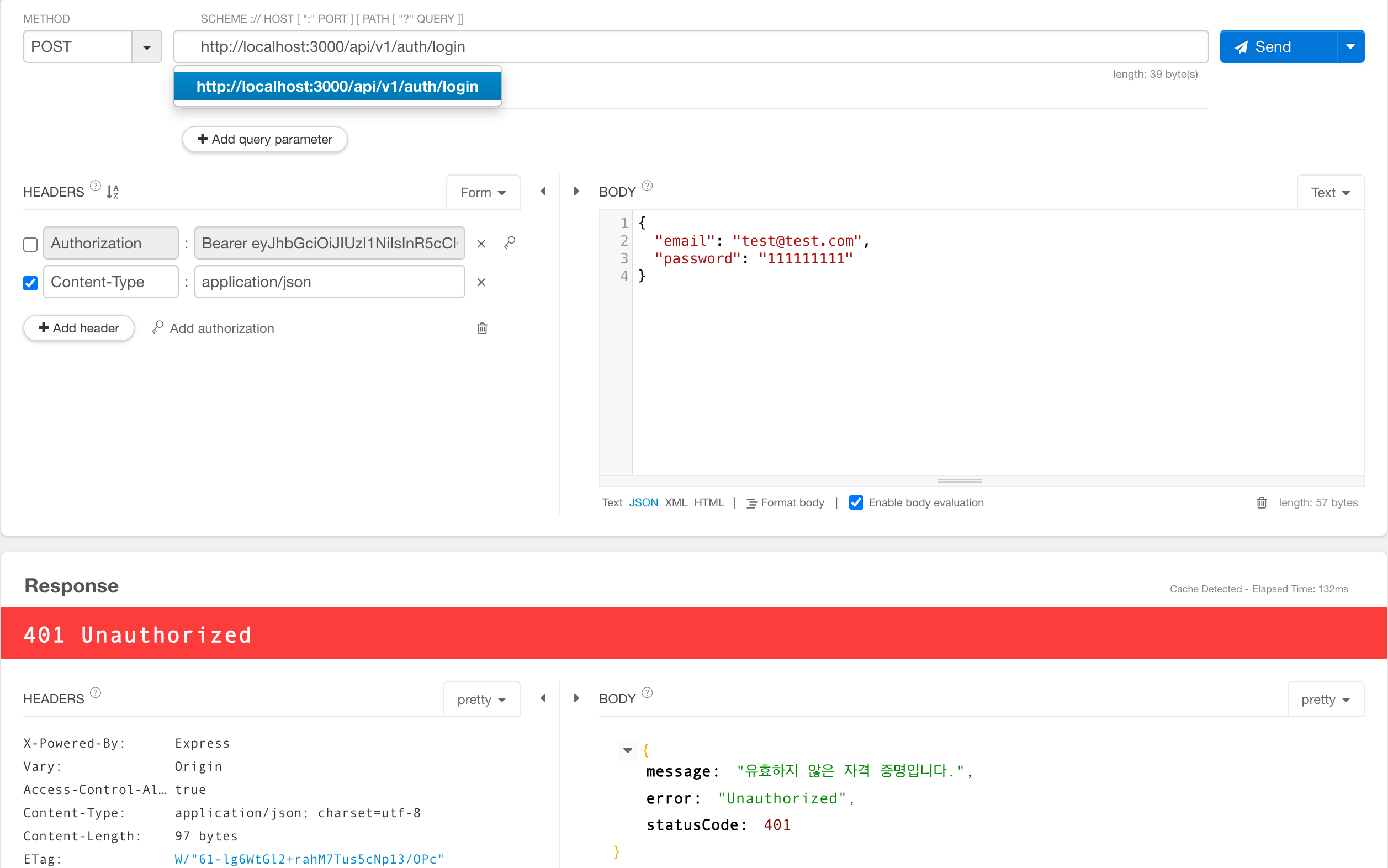Add a query parameter
Viewport: 1388px width, 868px height.
tap(264, 139)
